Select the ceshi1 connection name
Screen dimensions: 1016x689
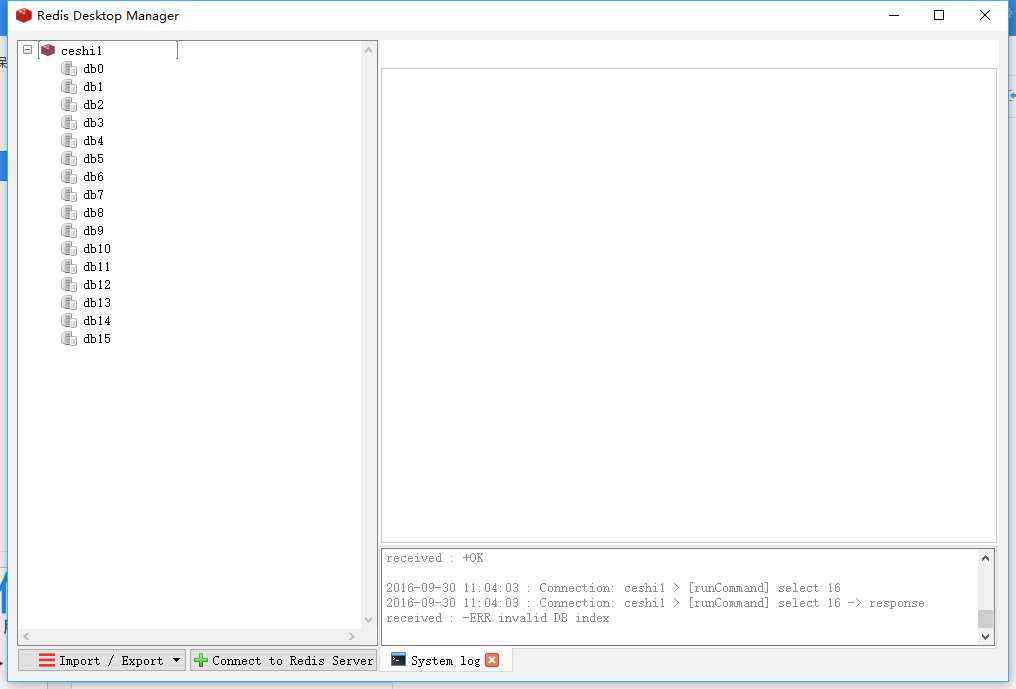(82, 51)
